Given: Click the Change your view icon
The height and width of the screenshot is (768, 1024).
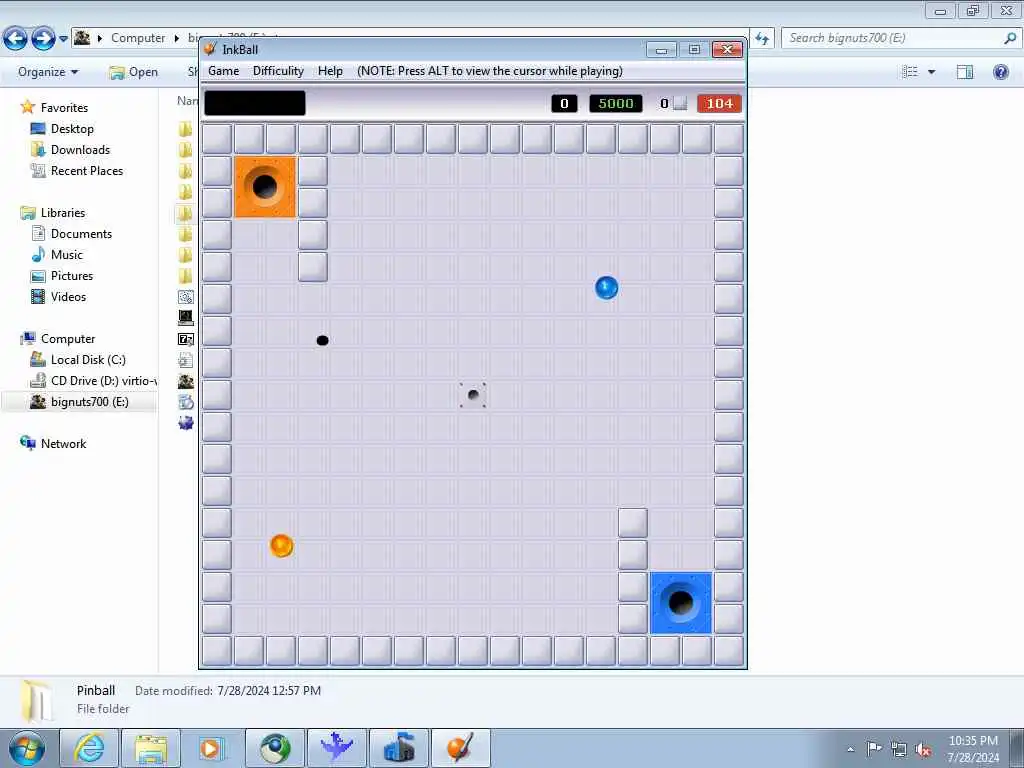Looking at the screenshot, I should coord(909,72).
